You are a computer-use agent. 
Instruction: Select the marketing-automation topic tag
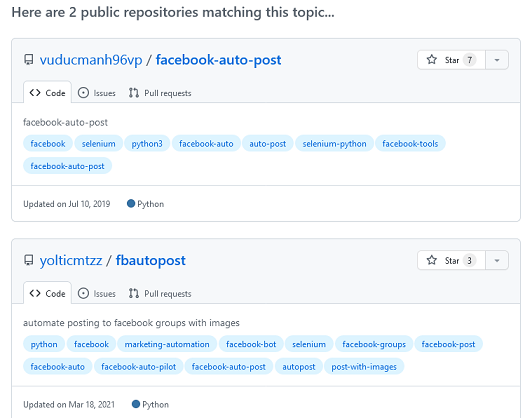(x=167, y=344)
